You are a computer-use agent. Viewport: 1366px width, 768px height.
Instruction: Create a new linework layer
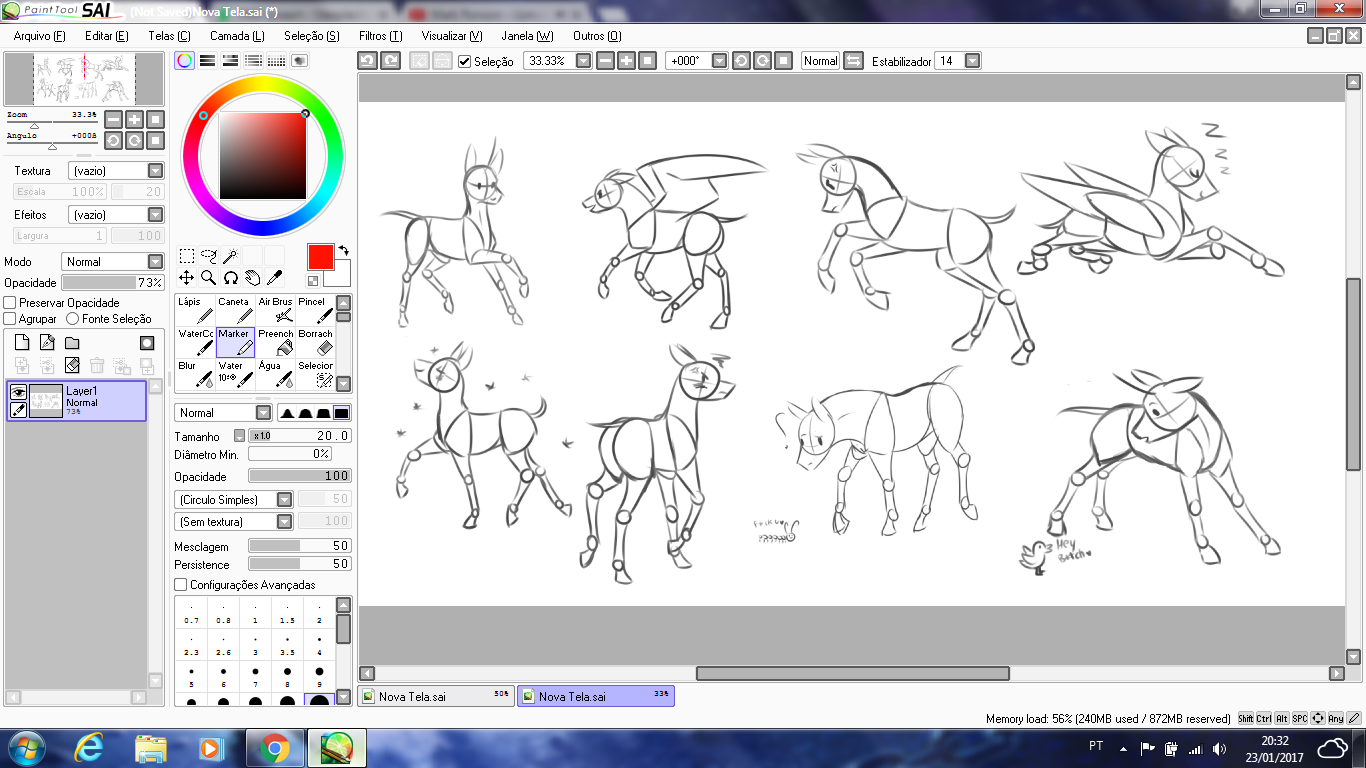click(x=47, y=343)
